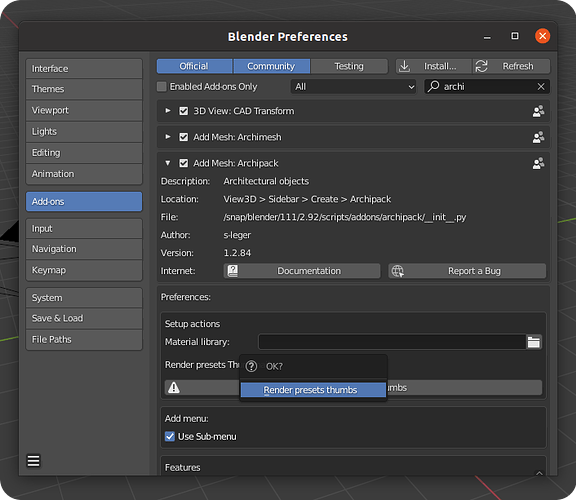Collapse the Add Mesh: Archipack details

point(168,163)
